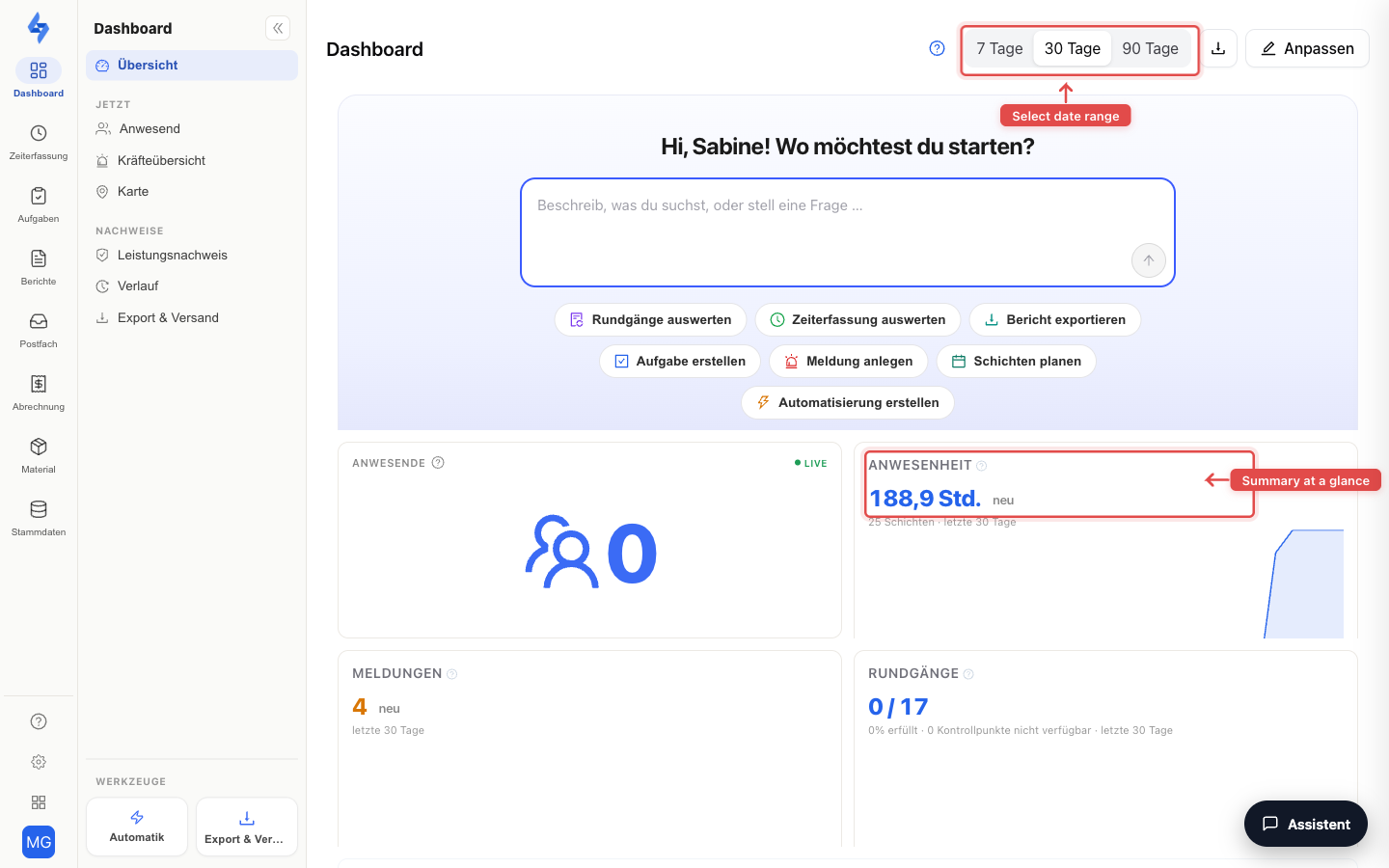Click the info icon next to ANWESENDE
The width and height of the screenshot is (1389, 868).
(x=438, y=463)
